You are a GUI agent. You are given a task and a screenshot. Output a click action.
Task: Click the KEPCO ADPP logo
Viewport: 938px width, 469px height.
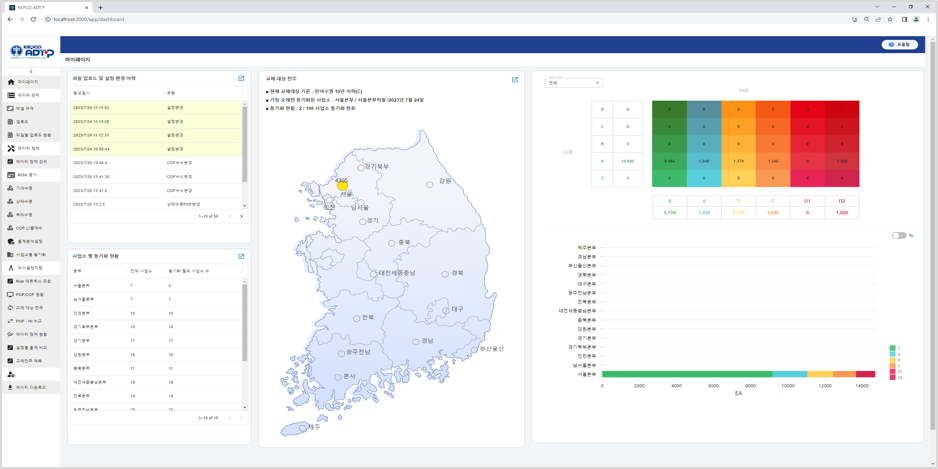click(32, 52)
